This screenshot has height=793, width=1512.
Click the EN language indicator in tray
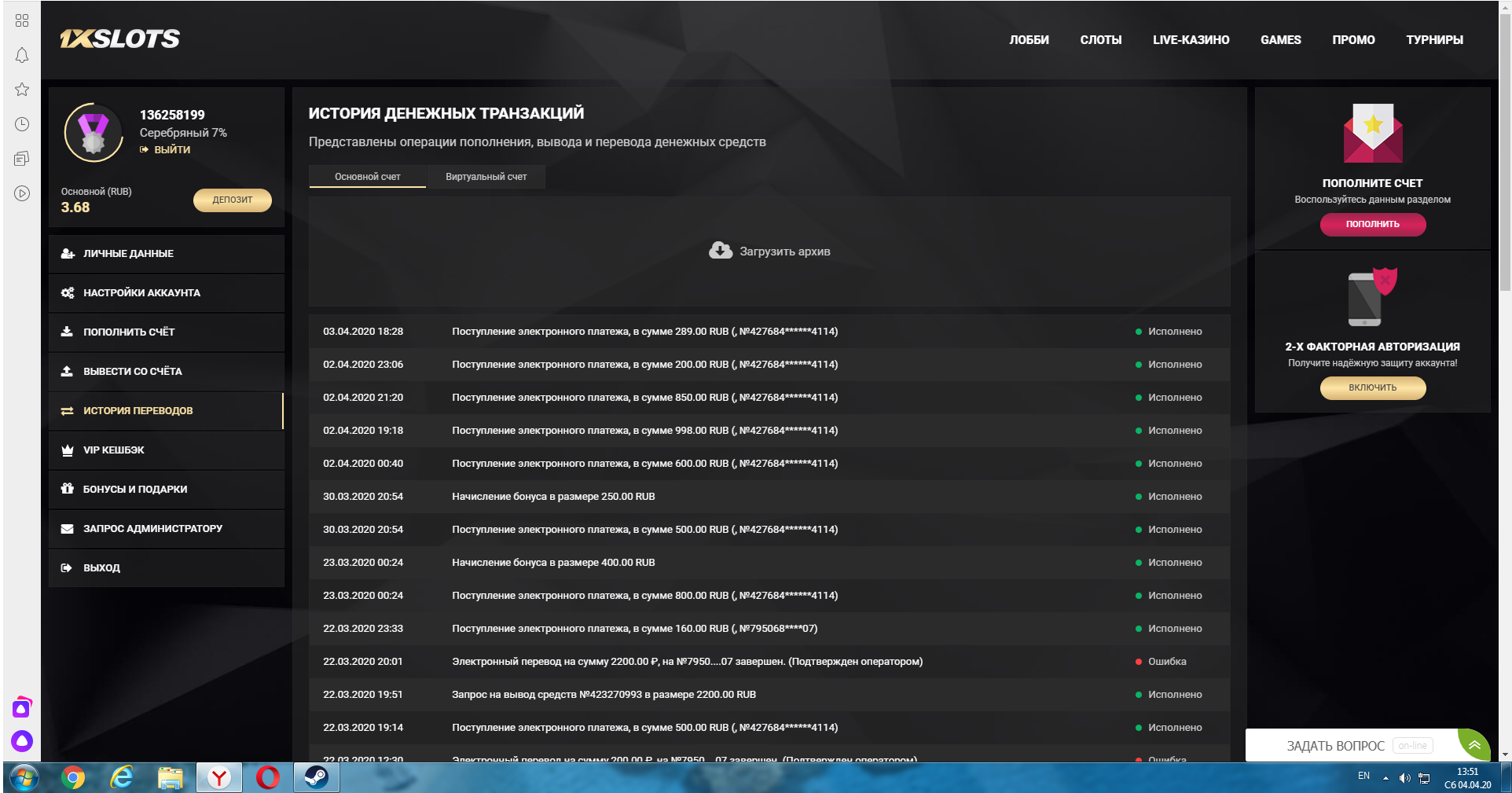1363,776
